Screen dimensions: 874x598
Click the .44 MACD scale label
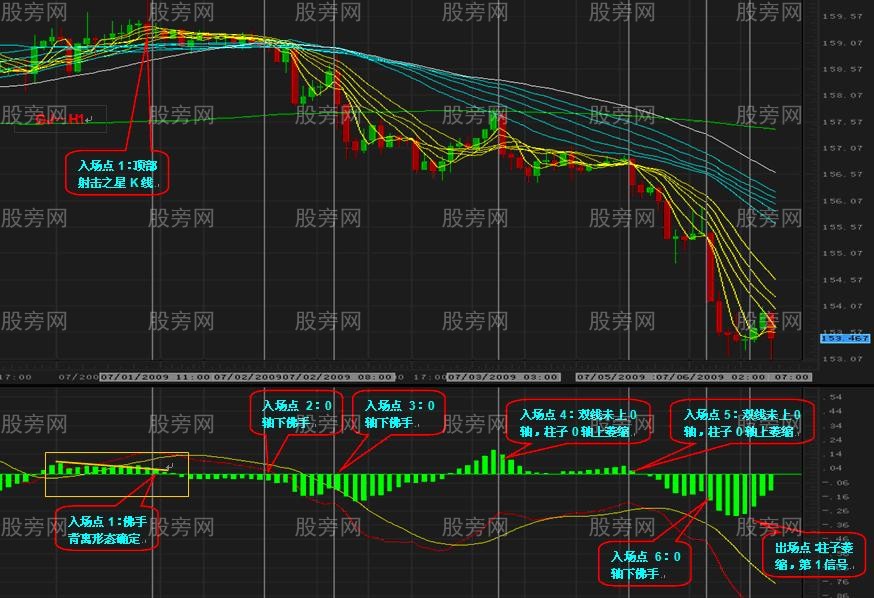point(835,411)
